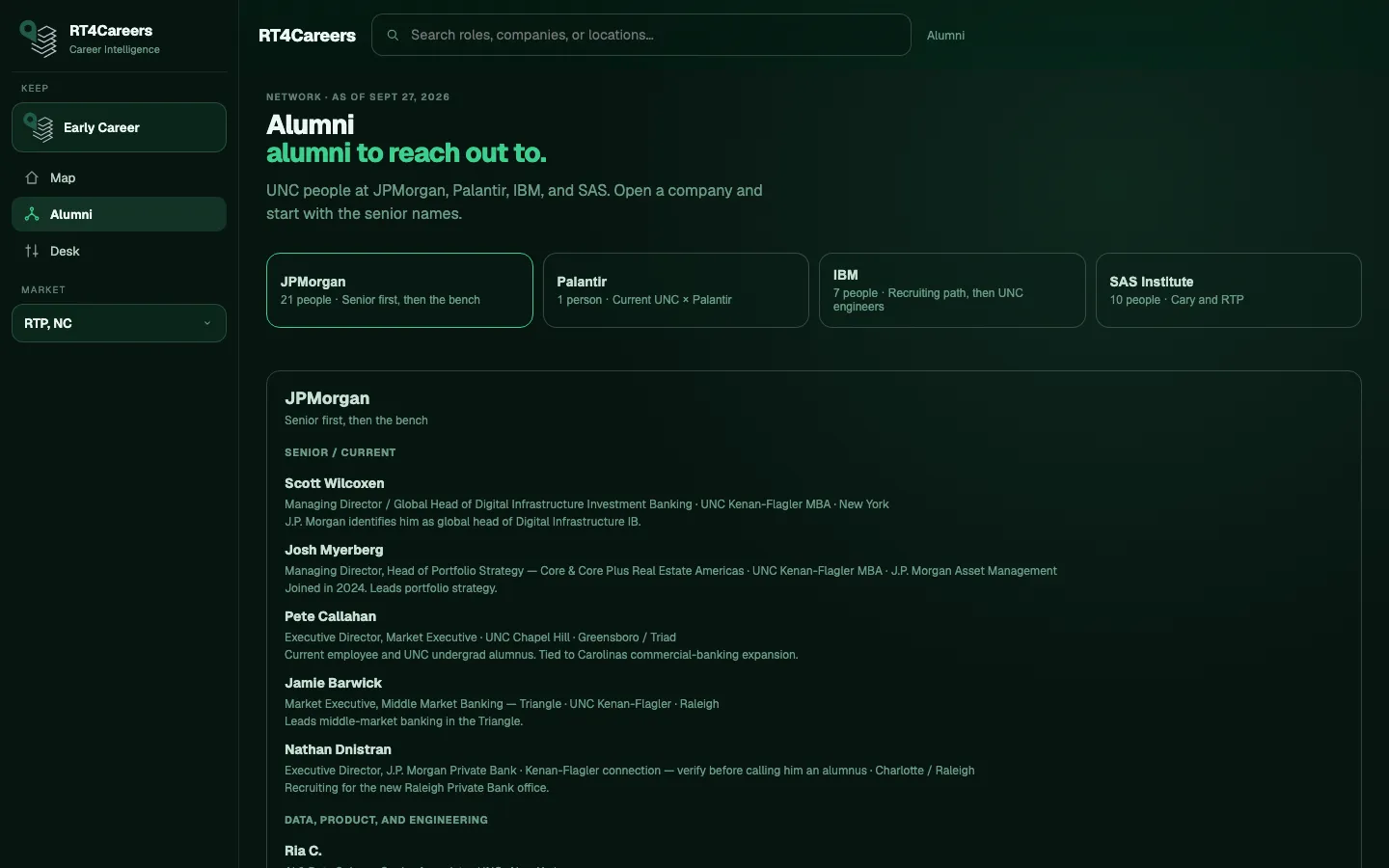The width and height of the screenshot is (1389, 868).
Task: Click the JPMorgan section heading
Action: [x=327, y=398]
